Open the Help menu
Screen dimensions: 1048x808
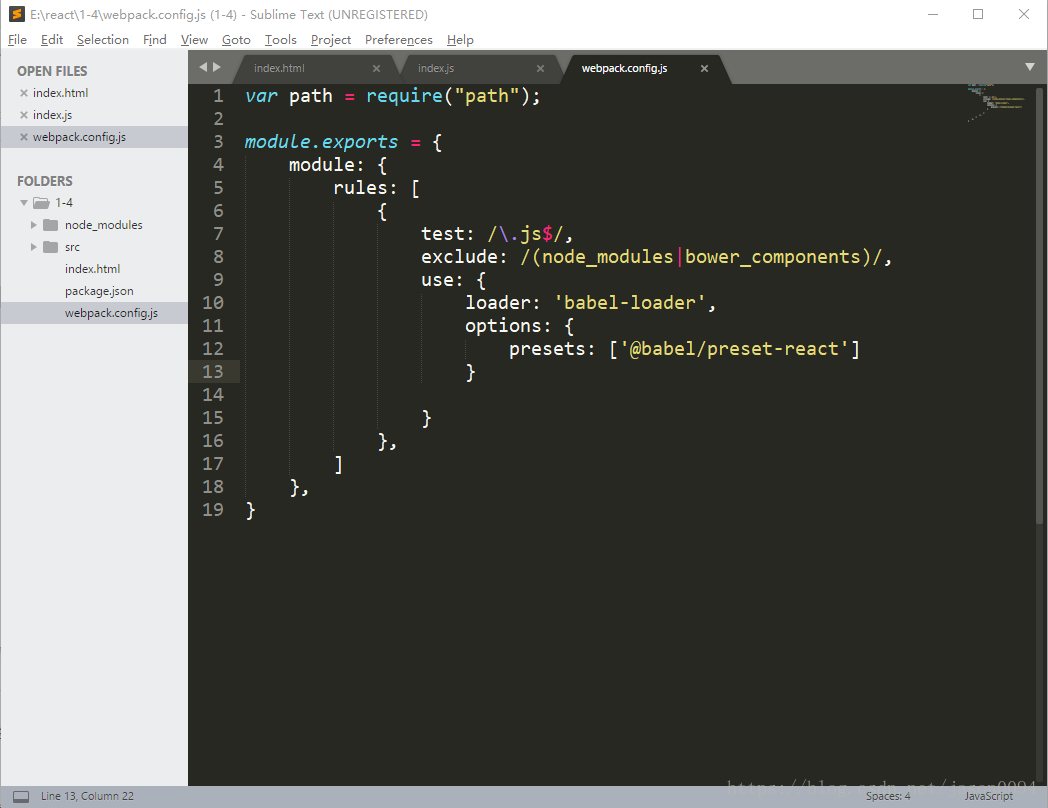point(460,40)
